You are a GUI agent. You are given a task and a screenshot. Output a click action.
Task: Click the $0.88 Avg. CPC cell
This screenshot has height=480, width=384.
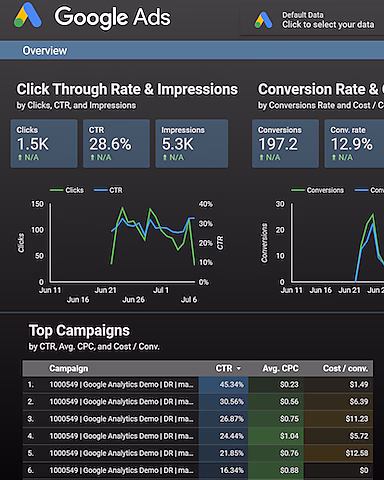tap(276, 470)
